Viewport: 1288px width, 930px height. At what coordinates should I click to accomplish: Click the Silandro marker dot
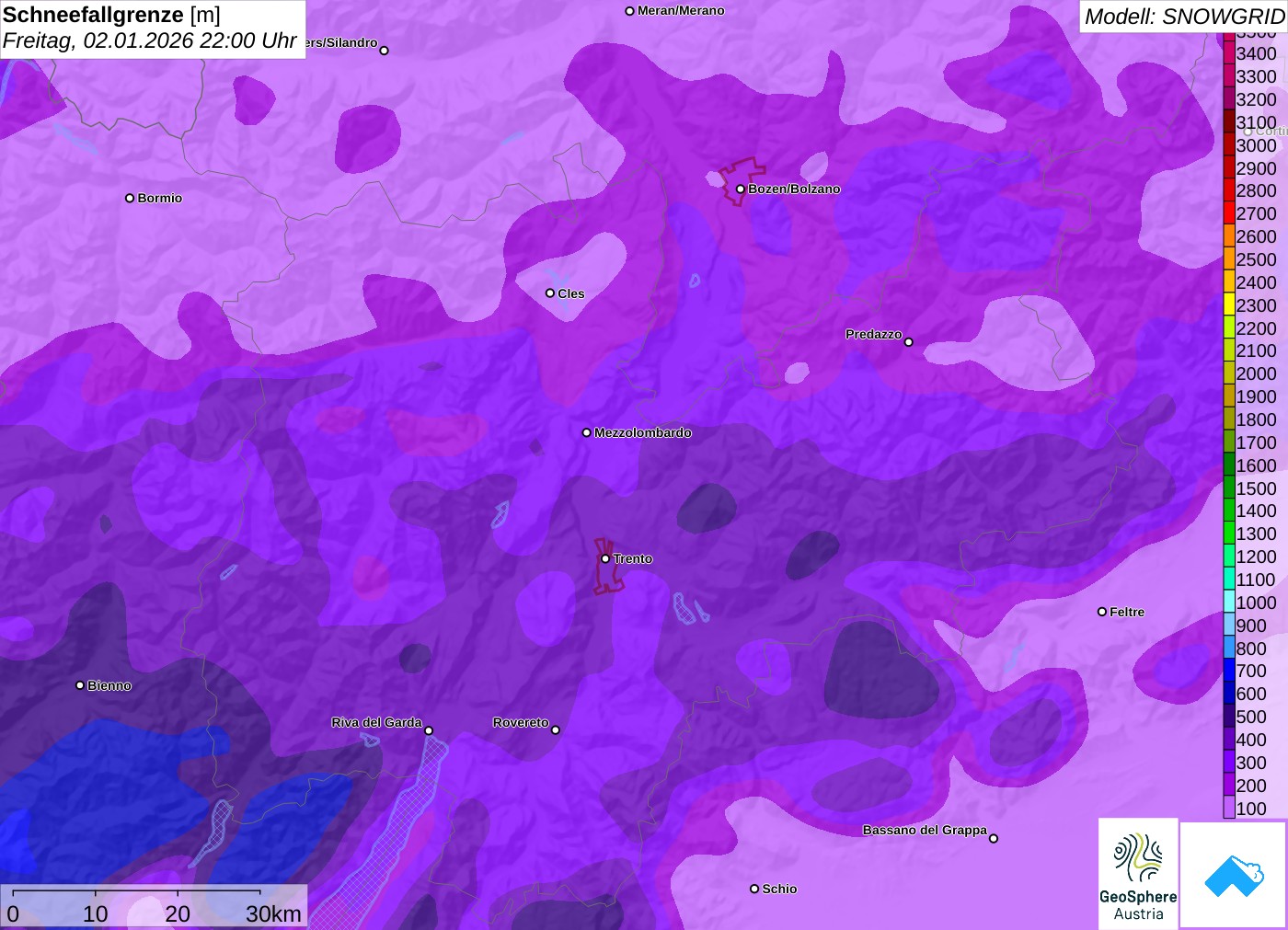pyautogui.click(x=385, y=51)
